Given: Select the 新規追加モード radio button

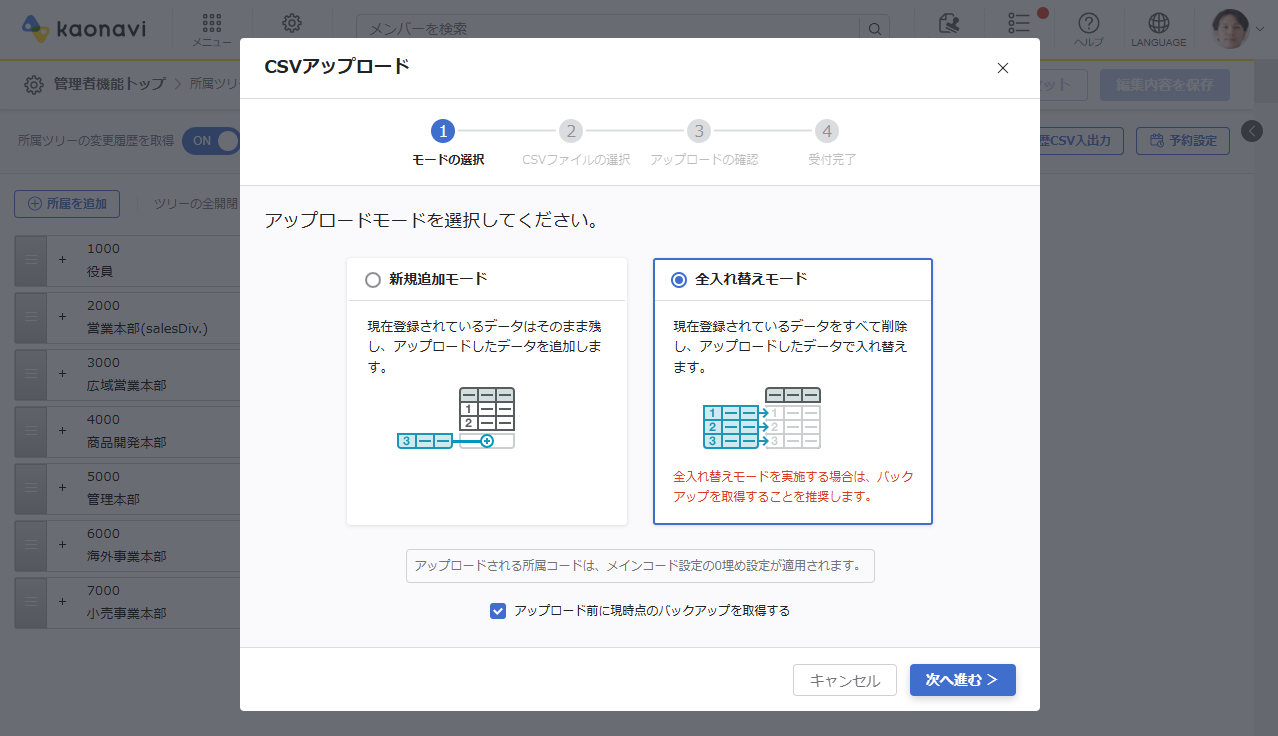Looking at the screenshot, I should tap(371, 279).
